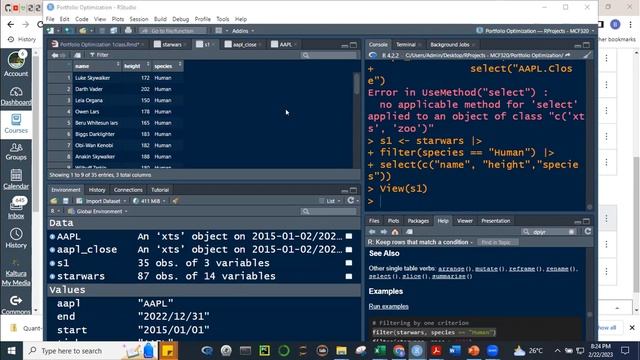
Task: Open the Portfolio Optimization project dropdown
Action: tap(535, 31)
